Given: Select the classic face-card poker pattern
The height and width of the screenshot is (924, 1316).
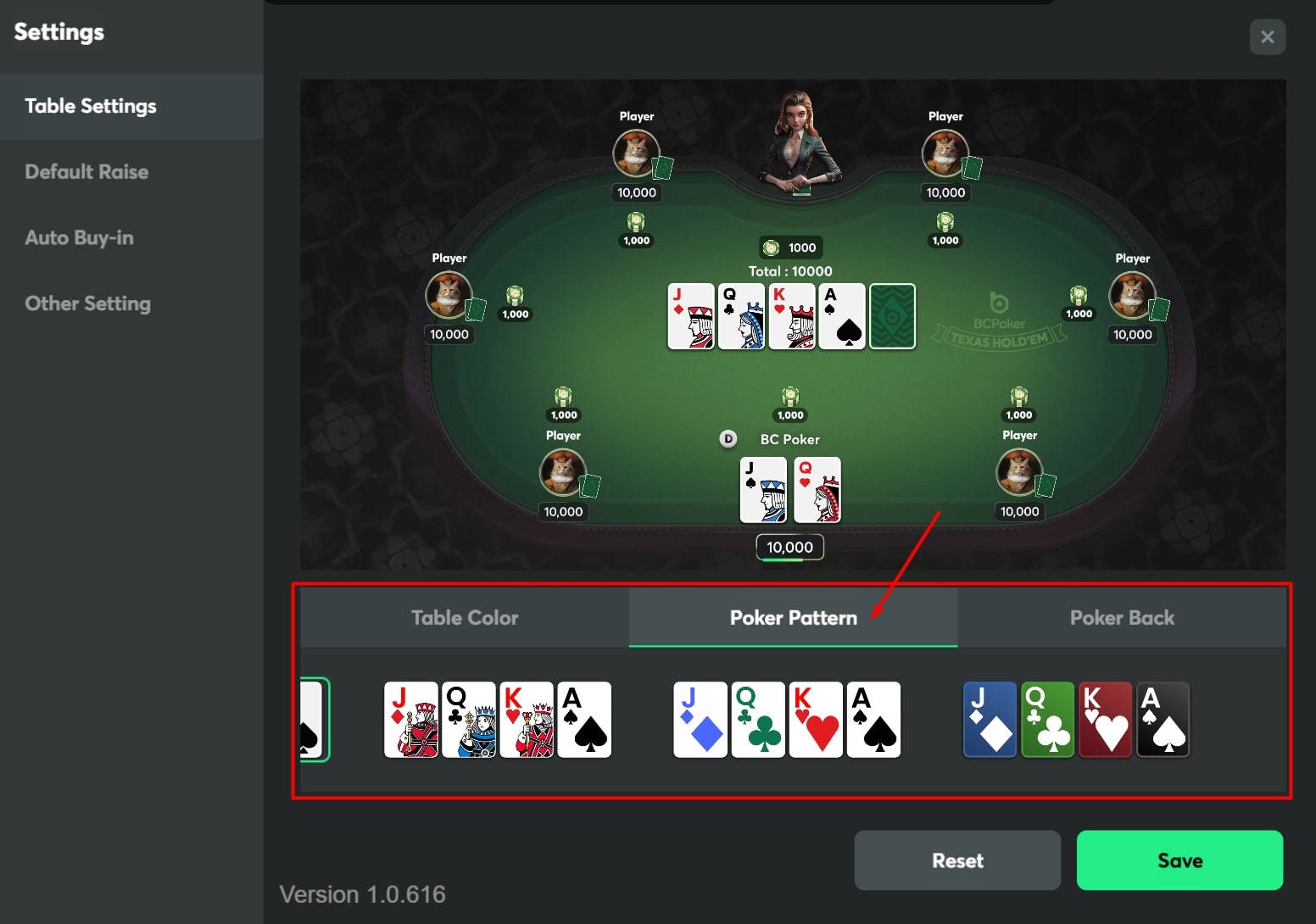Looking at the screenshot, I should [x=498, y=720].
